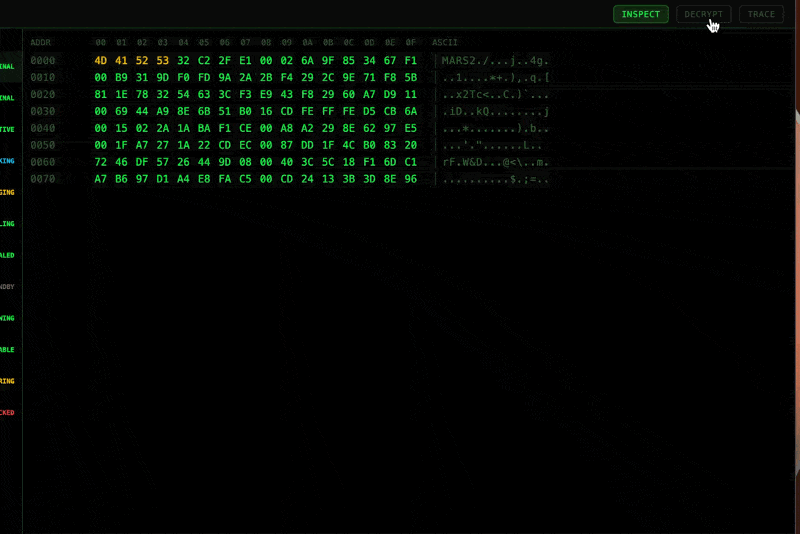Select address row 0000

(x=42, y=61)
